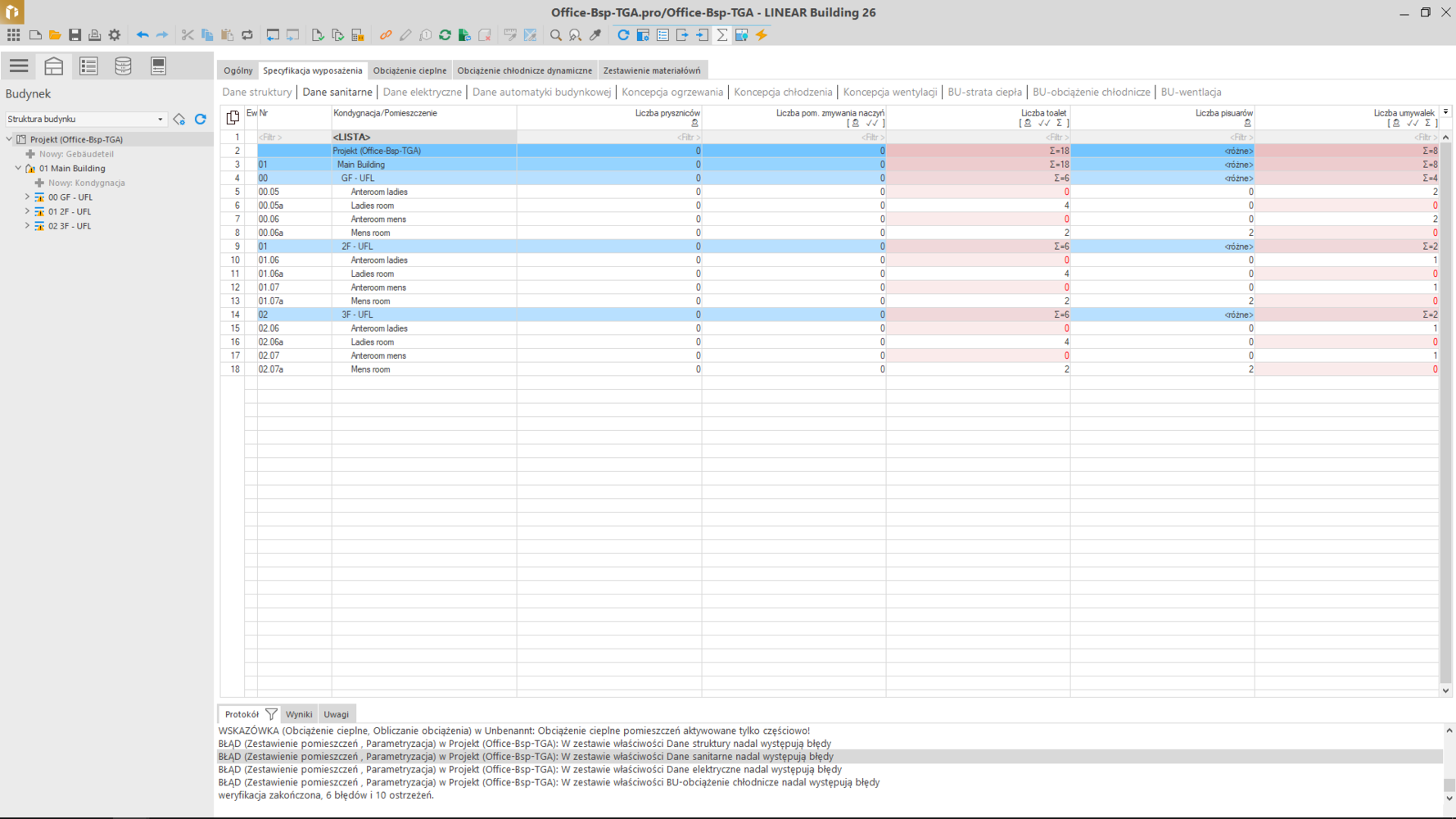Toggle the protocol filter funnel icon

[271, 714]
